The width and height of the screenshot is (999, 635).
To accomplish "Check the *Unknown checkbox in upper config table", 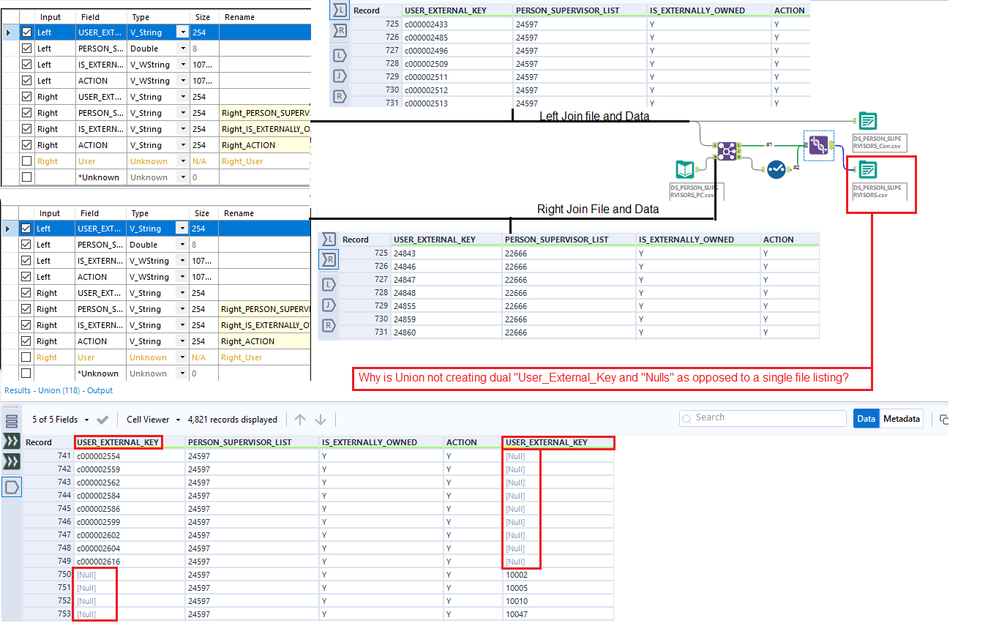I will click(x=26, y=177).
